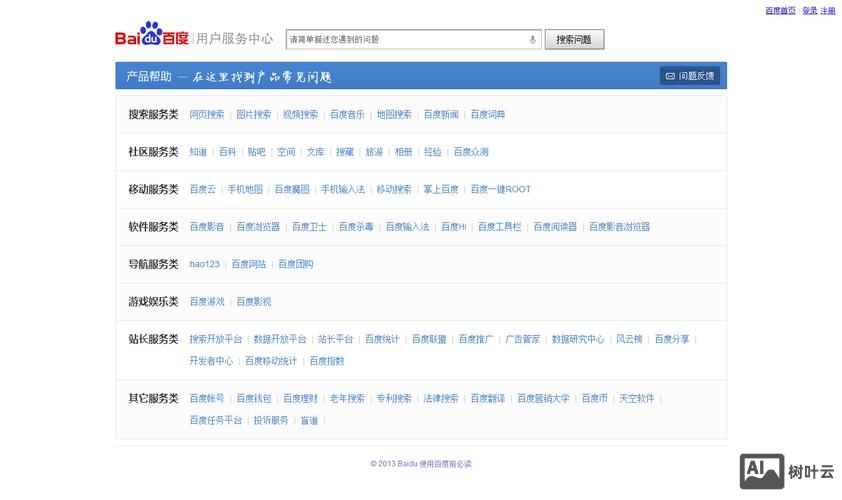Image resolution: width=842 pixels, height=500 pixels.
Task: Open 百度帐号 link
Action: click(x=207, y=398)
